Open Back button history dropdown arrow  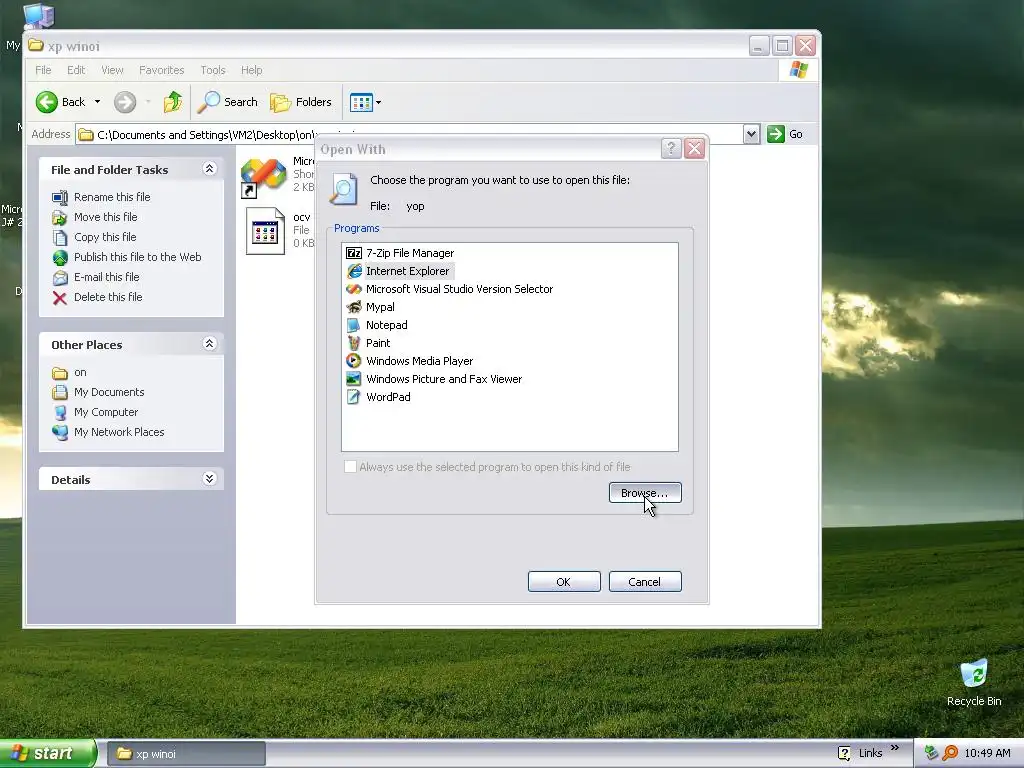(97, 102)
